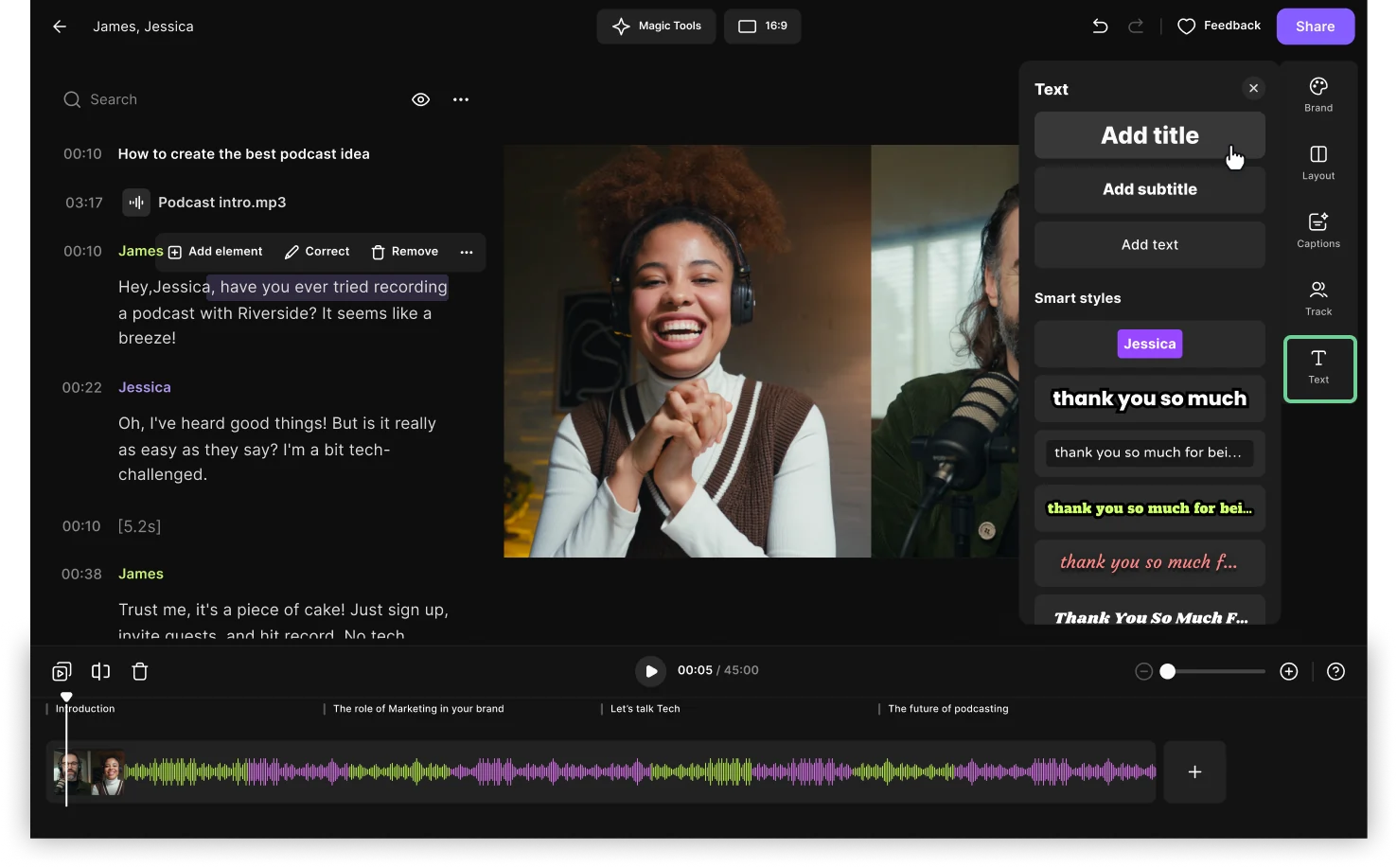Open the Layout panel
This screenshot has width=1397, height=868.
click(x=1317, y=161)
